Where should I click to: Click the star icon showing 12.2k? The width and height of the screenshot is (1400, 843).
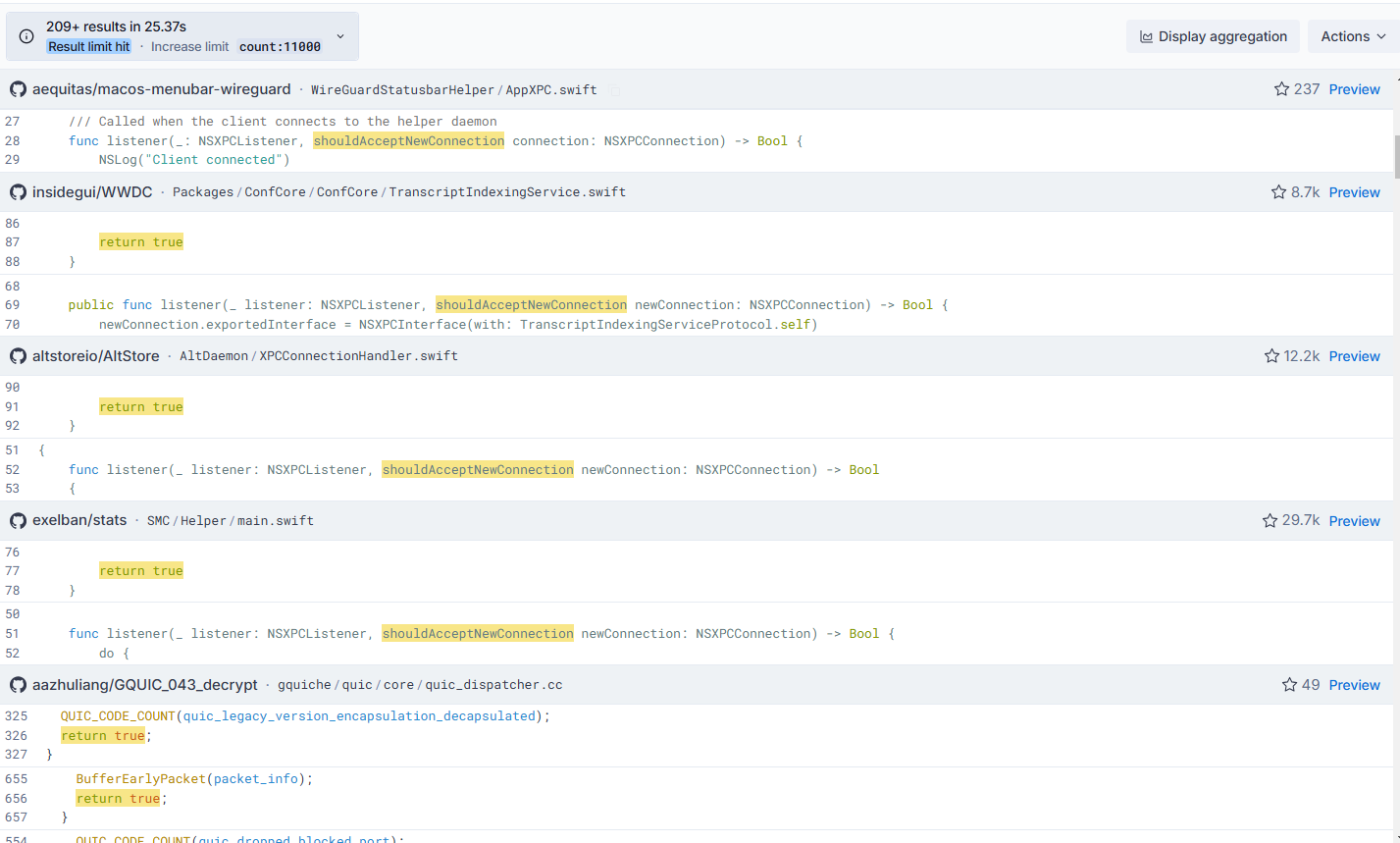(x=1271, y=356)
